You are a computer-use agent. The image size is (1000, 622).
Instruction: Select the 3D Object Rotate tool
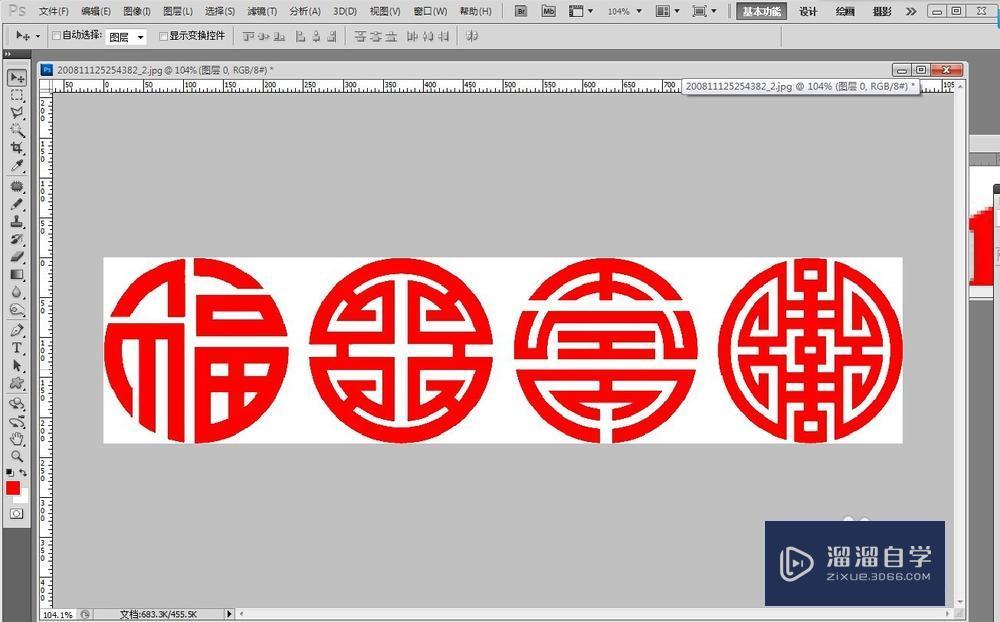point(17,404)
